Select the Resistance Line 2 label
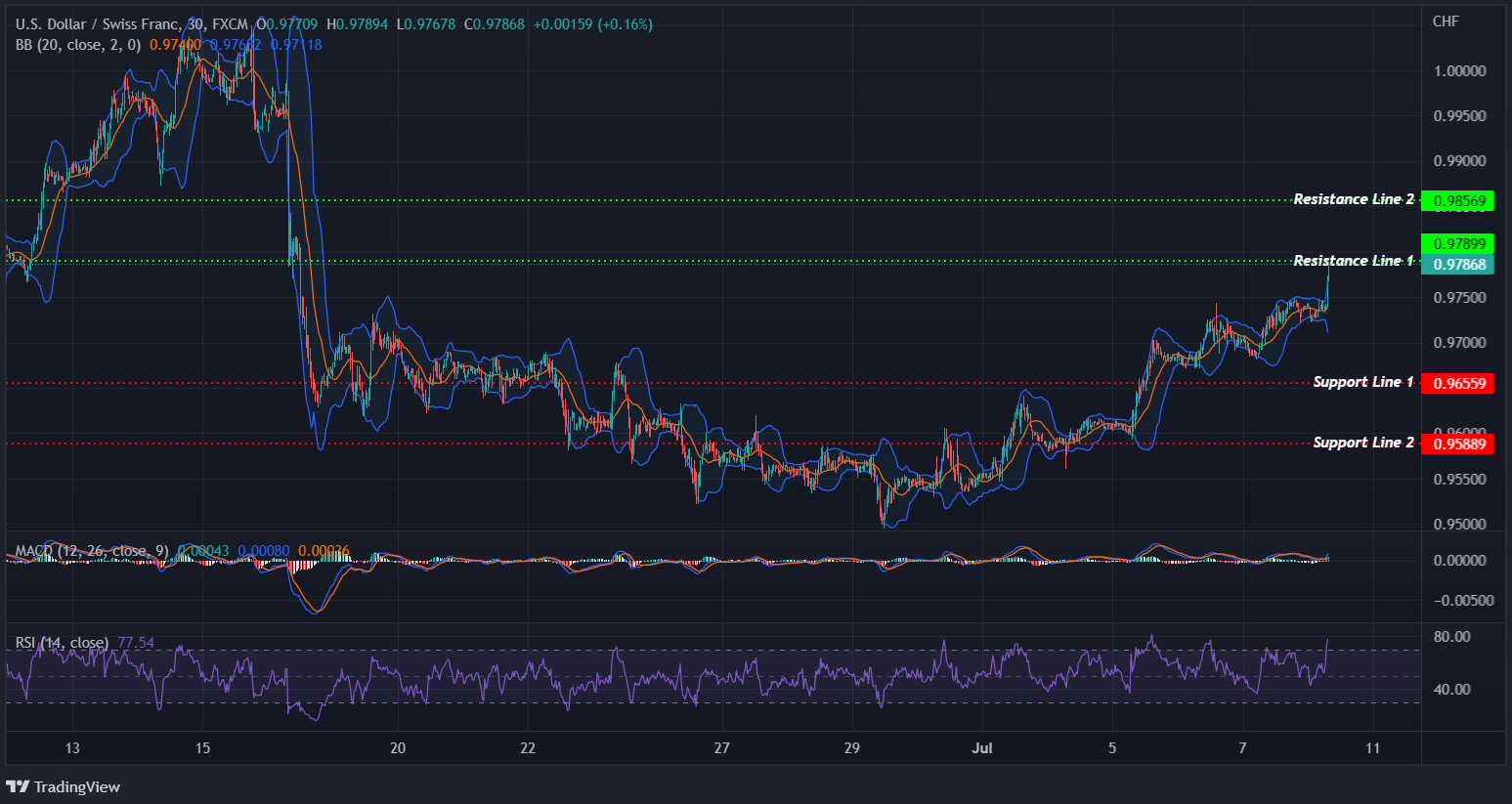This screenshot has height=804, width=1512. 1354,199
